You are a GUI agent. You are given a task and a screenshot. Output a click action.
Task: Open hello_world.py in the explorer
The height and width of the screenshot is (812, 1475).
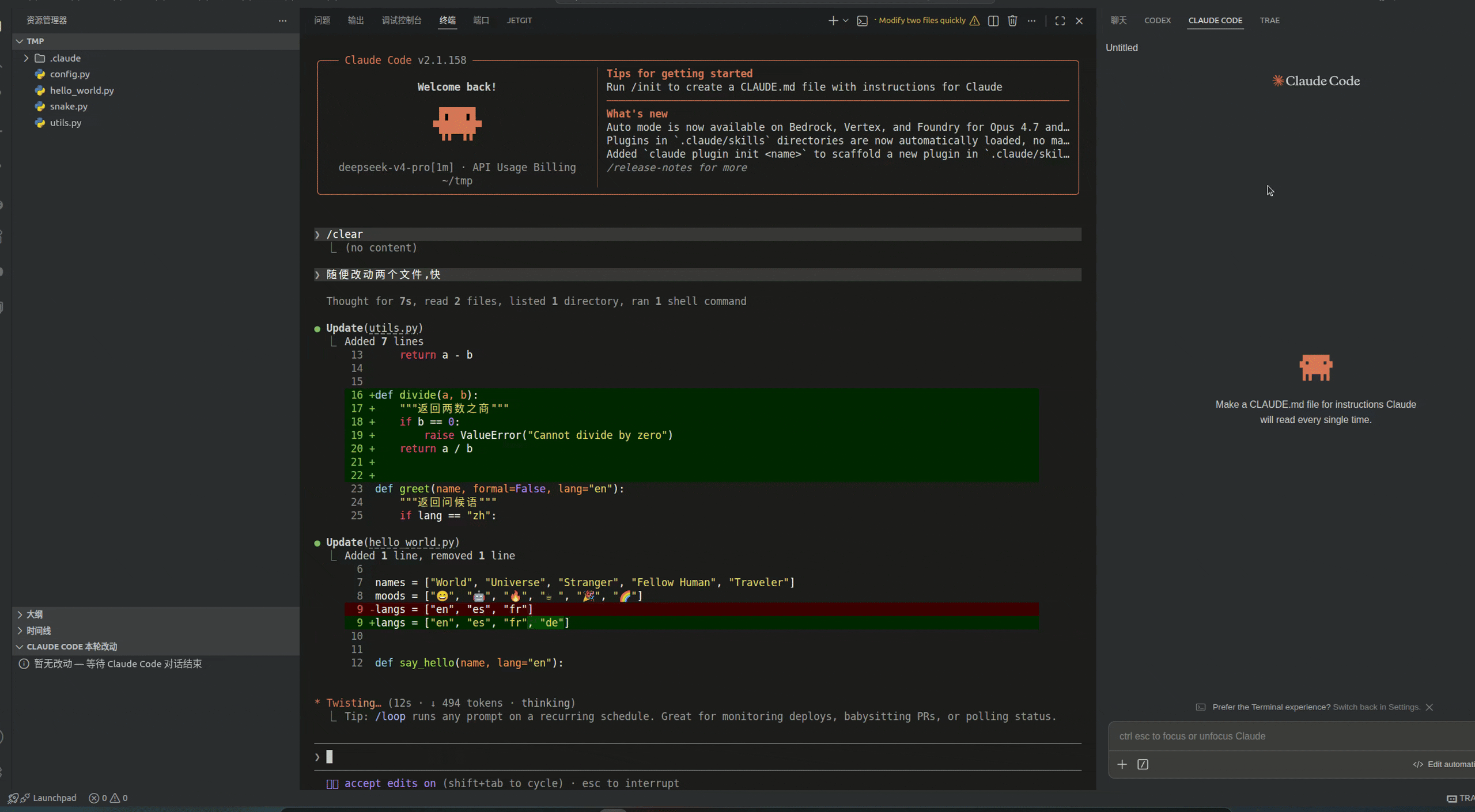[x=82, y=90]
